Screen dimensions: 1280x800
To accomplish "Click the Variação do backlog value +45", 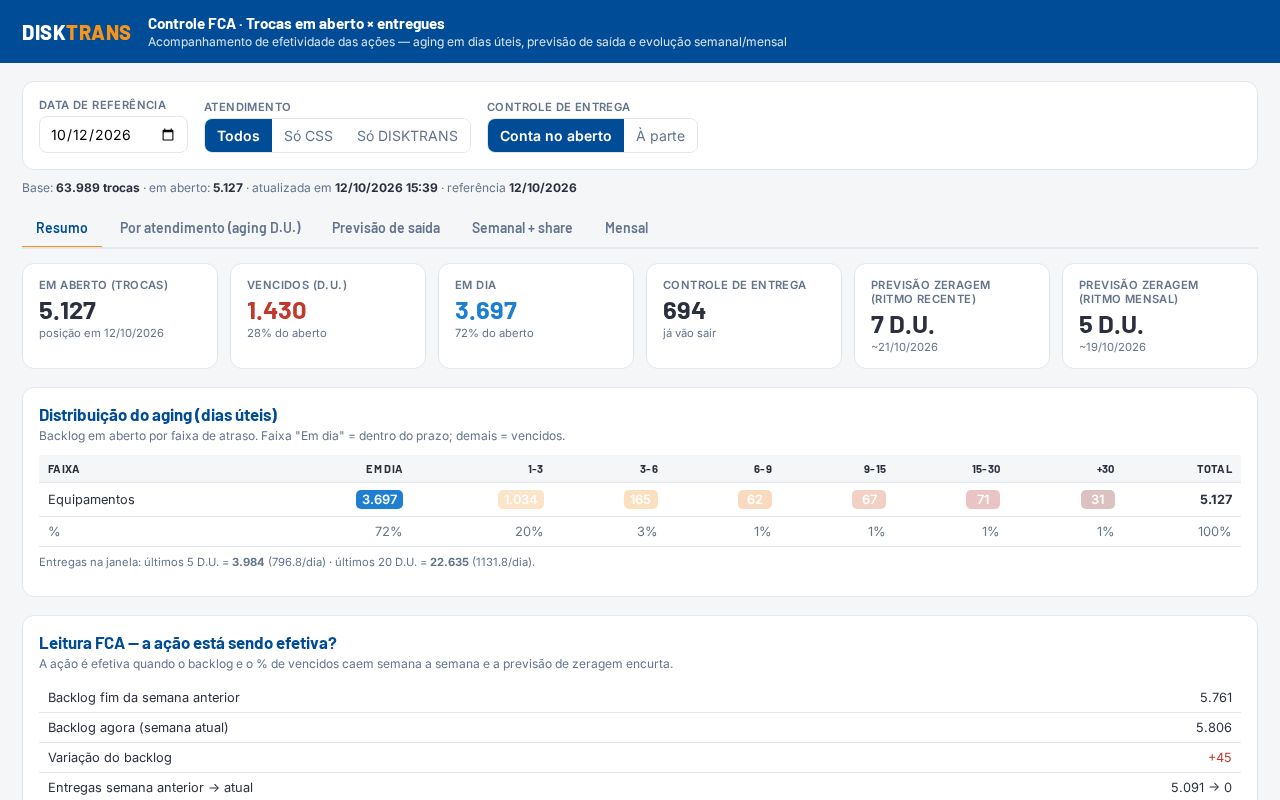I will pos(1220,757).
